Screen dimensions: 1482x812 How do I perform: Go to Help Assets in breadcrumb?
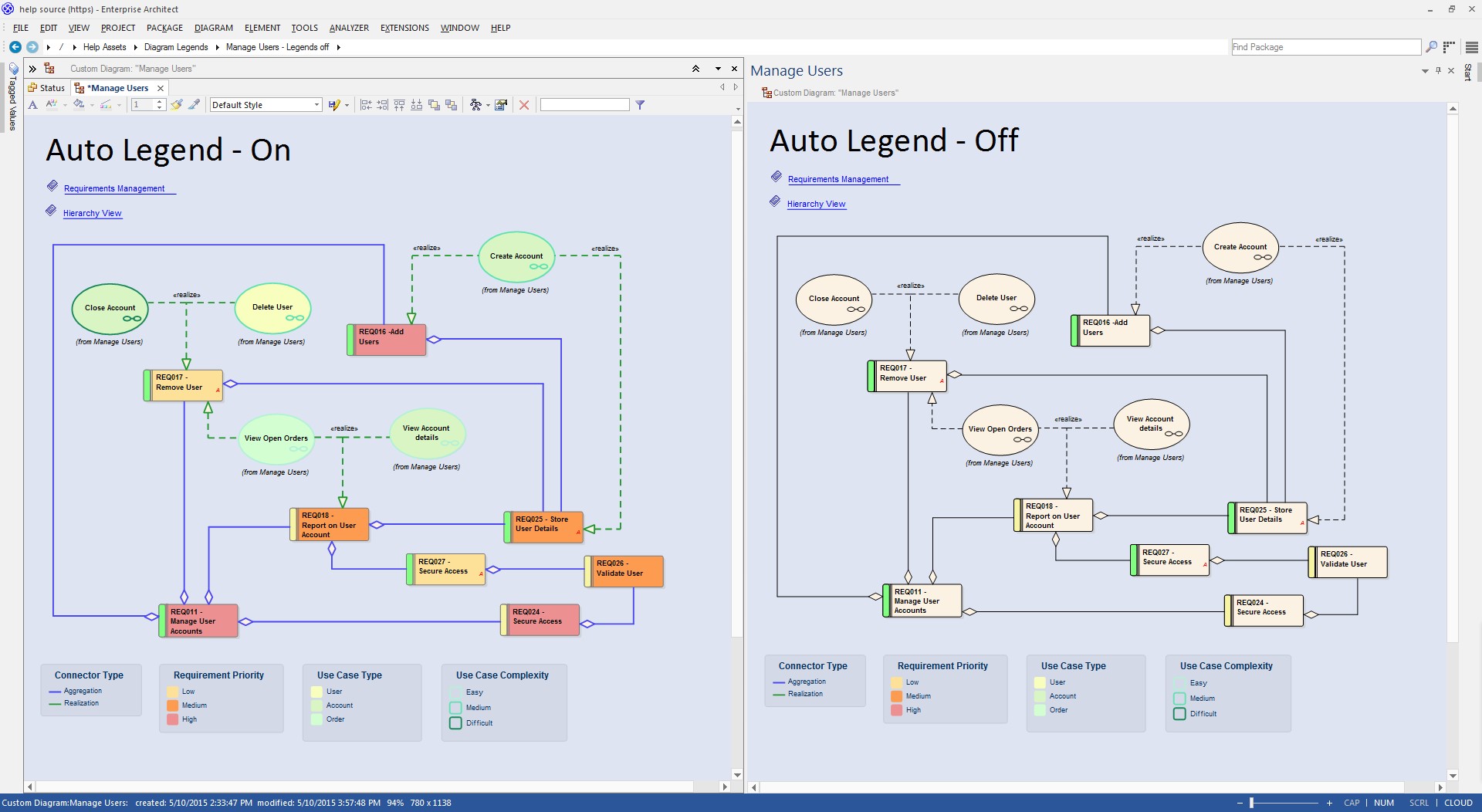click(104, 47)
